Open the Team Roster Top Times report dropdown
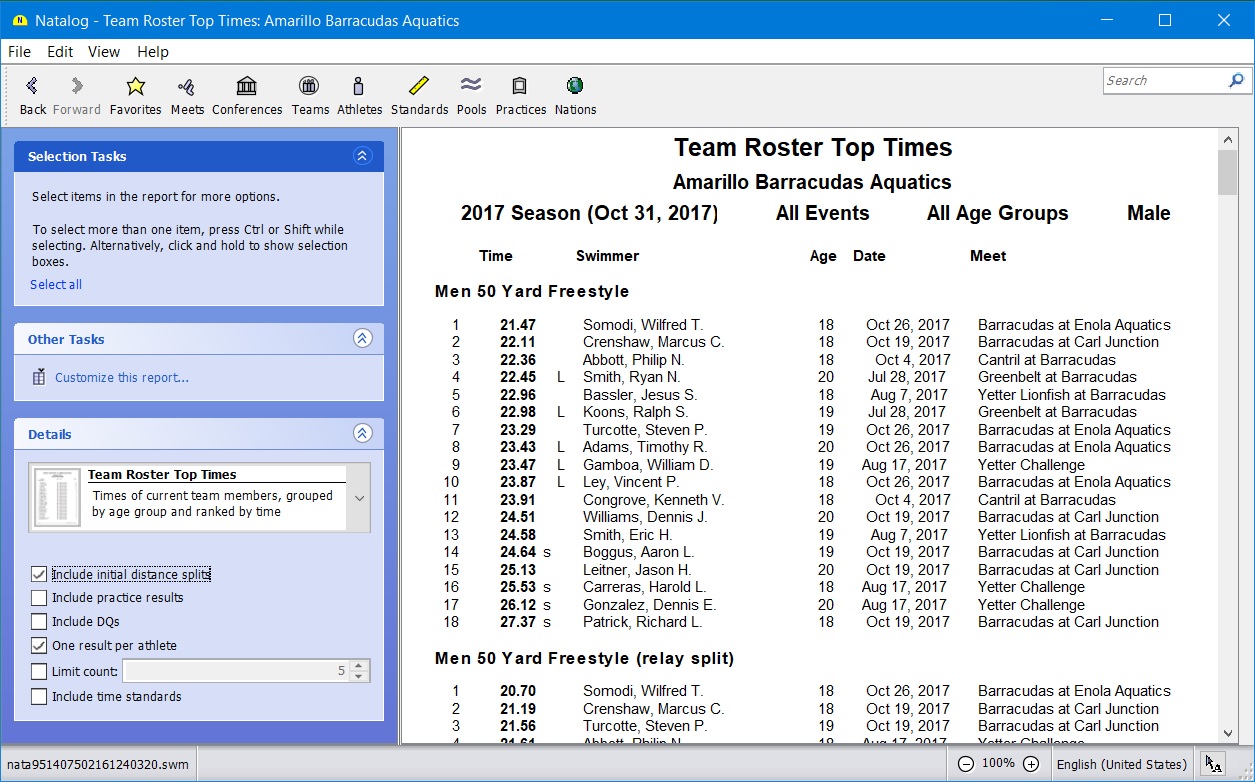1255x782 pixels. [359, 498]
